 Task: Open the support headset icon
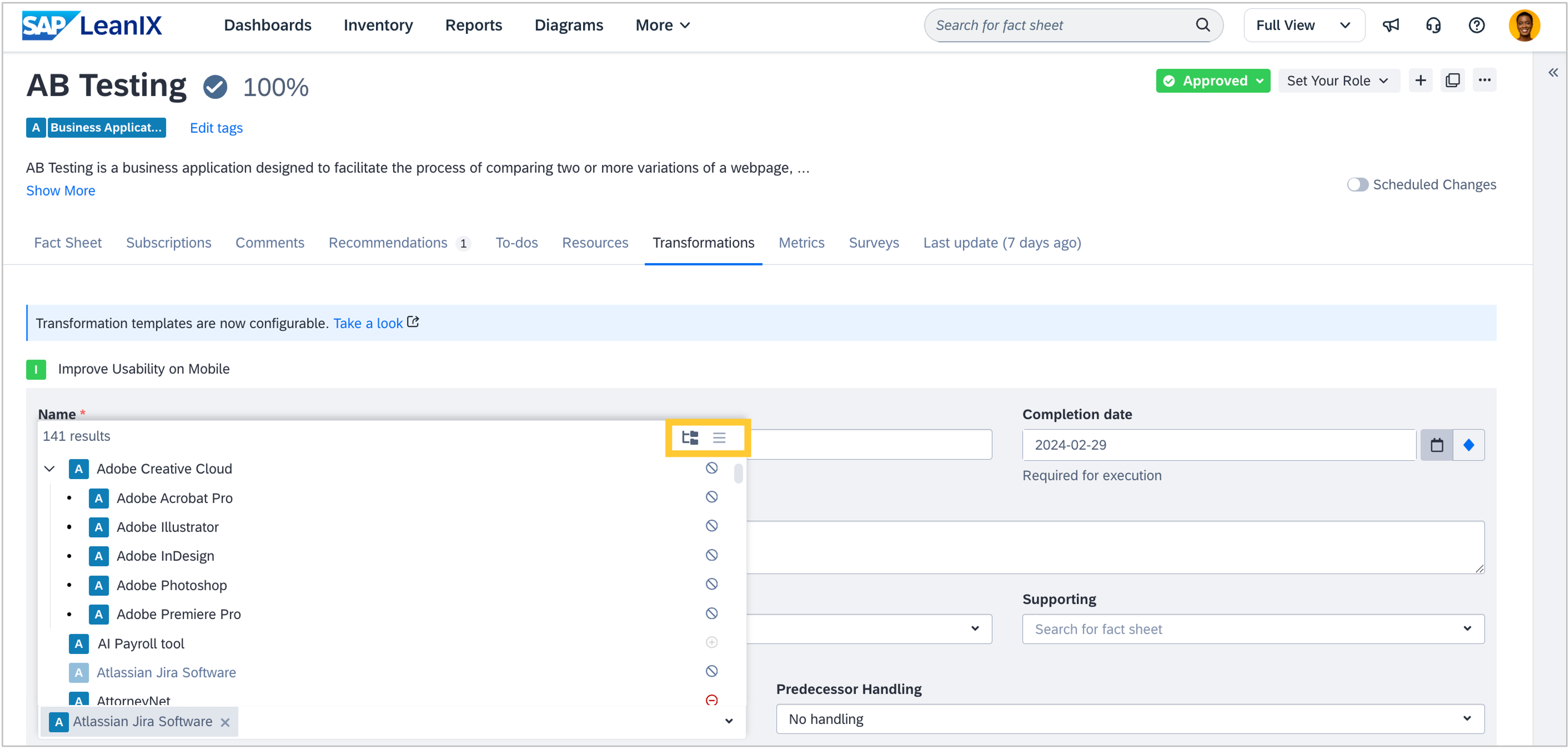(x=1433, y=25)
